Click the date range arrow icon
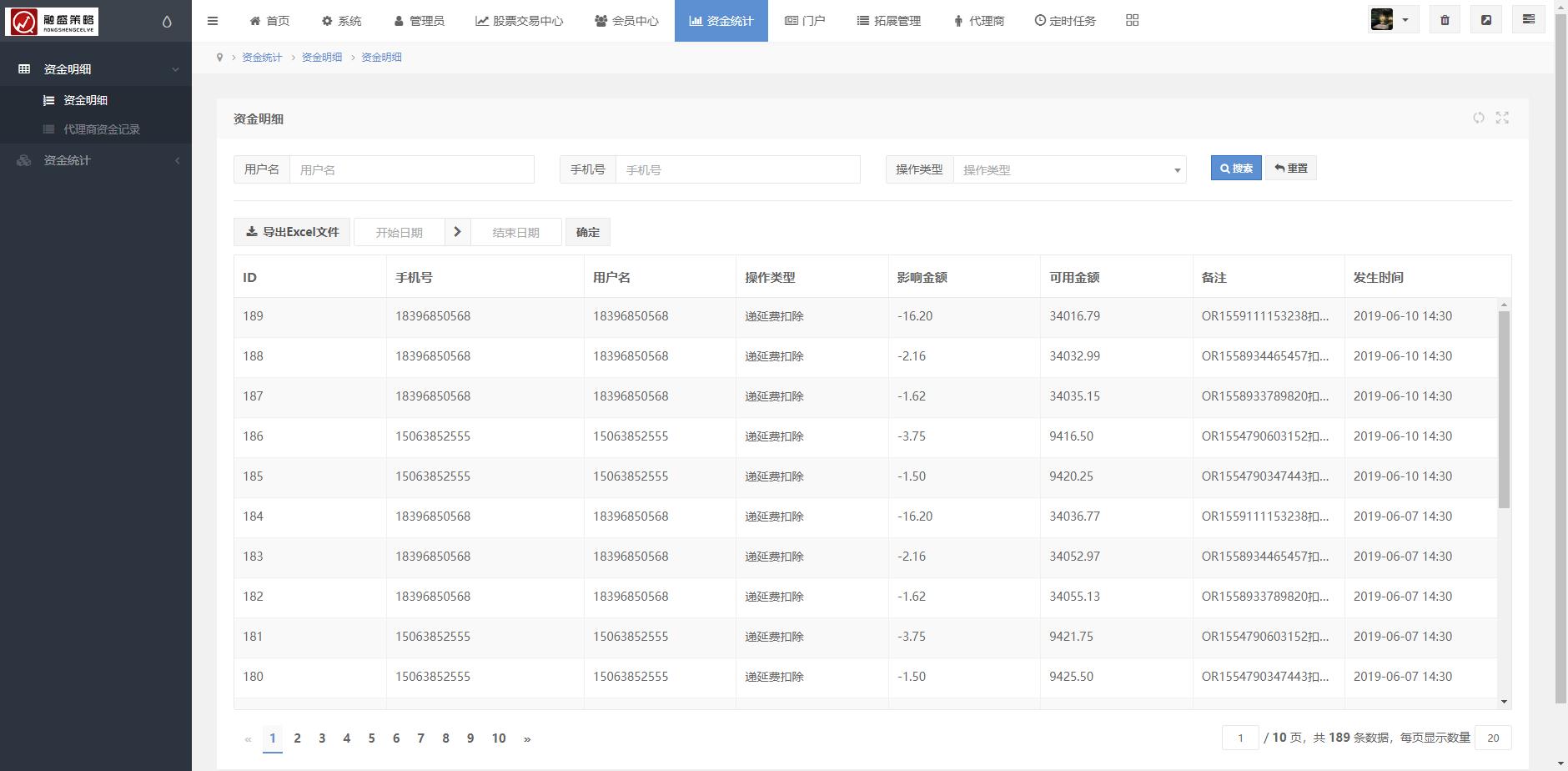This screenshot has width=1568, height=771. tap(457, 232)
